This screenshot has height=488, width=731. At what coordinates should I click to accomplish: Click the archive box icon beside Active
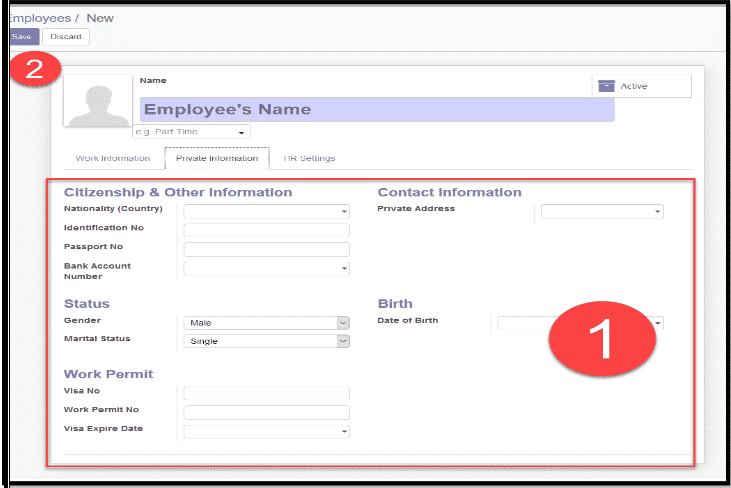pyautogui.click(x=606, y=86)
